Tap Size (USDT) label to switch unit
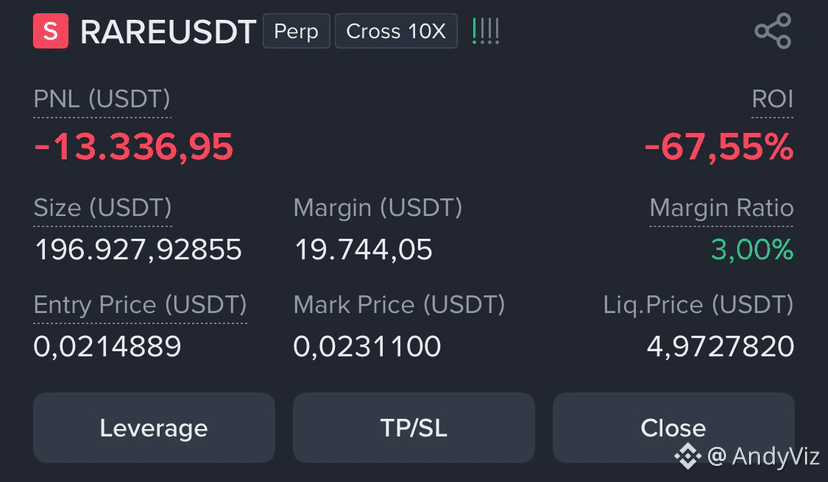828x482 pixels. tap(102, 207)
